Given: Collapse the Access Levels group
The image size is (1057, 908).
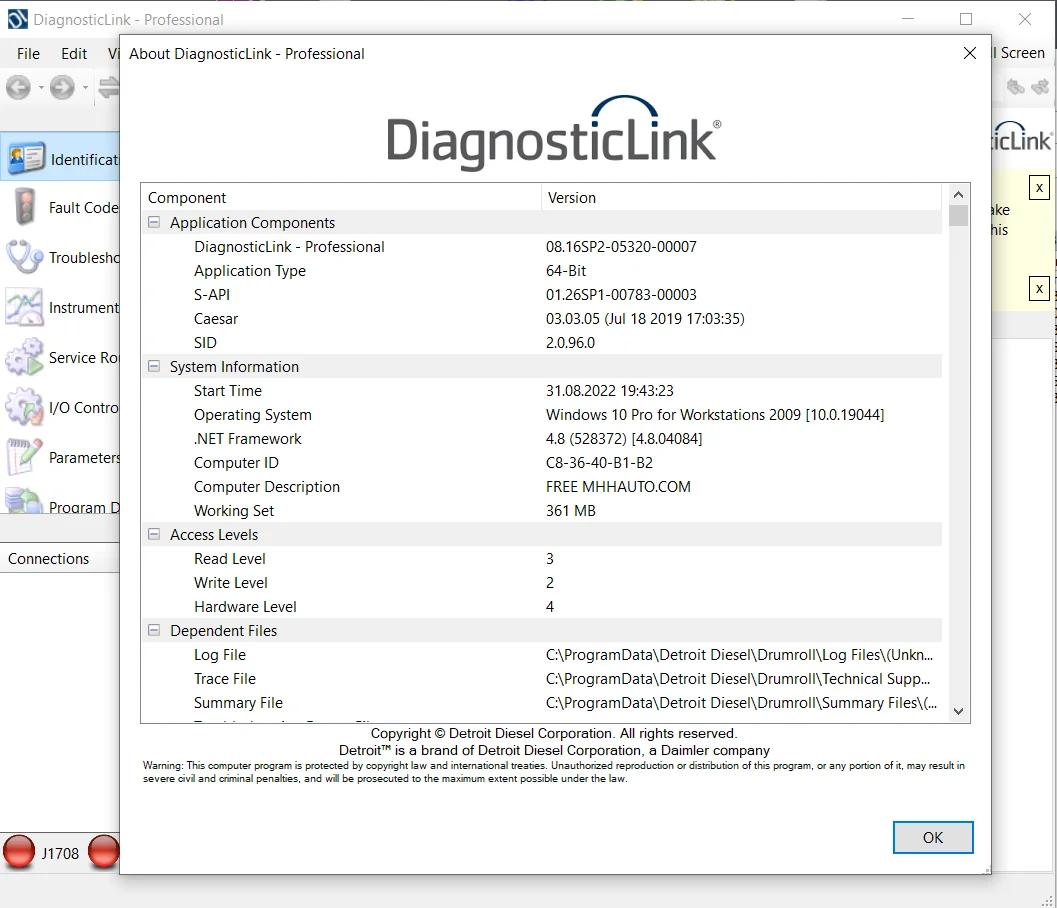Looking at the screenshot, I should click(154, 535).
